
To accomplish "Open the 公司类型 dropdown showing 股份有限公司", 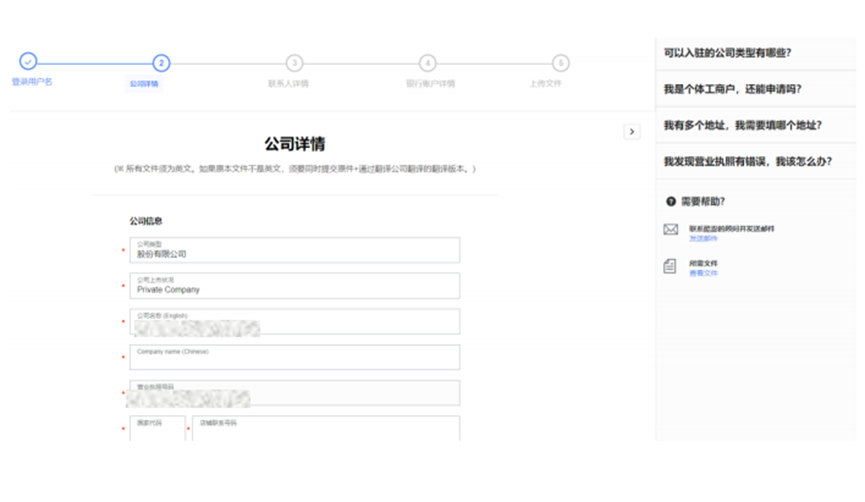I will coord(297,250).
